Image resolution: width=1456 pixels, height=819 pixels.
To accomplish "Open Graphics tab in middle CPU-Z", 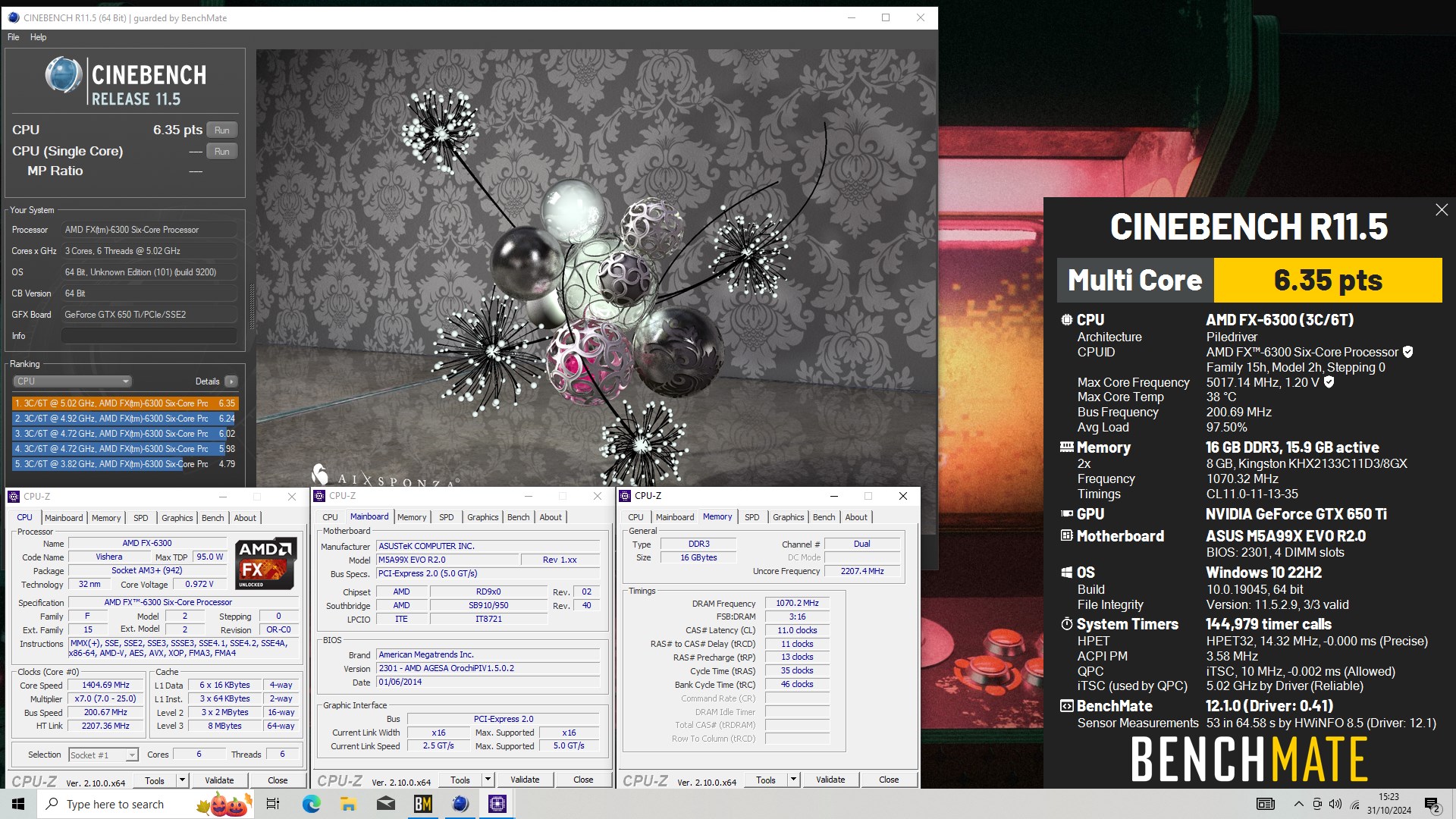I will pos(483,517).
